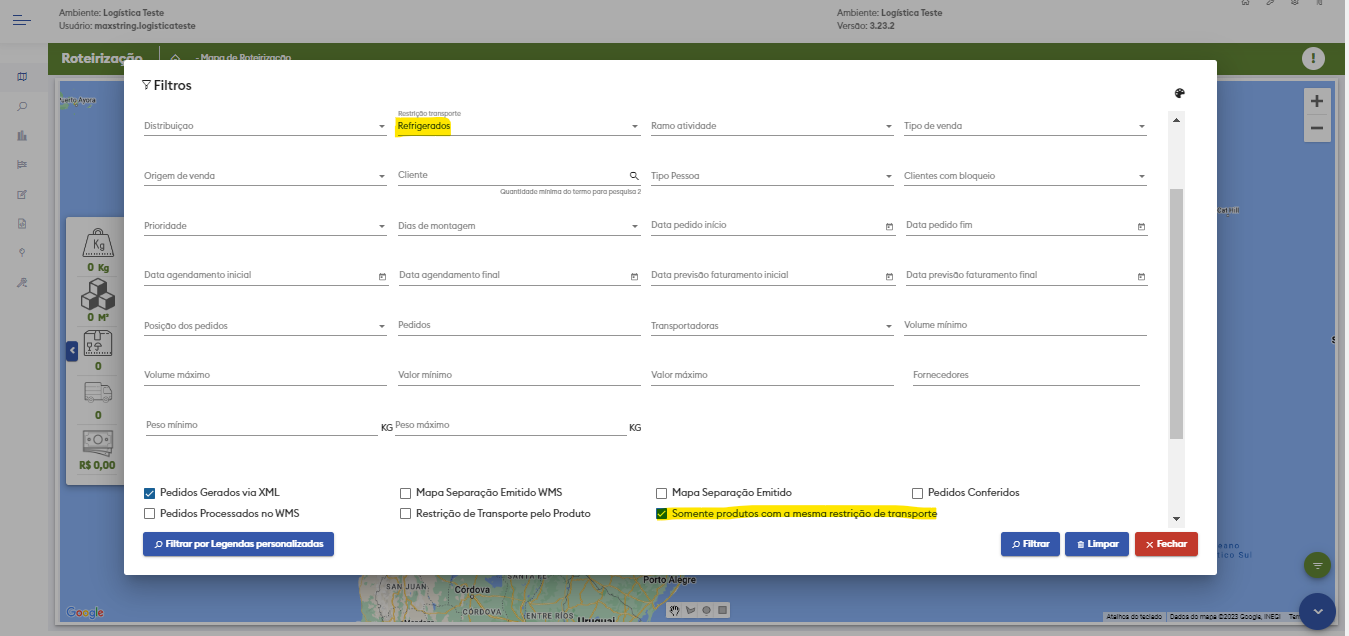Uncheck Pedidos Gerados via XML
This screenshot has width=1349, height=636.
point(150,493)
